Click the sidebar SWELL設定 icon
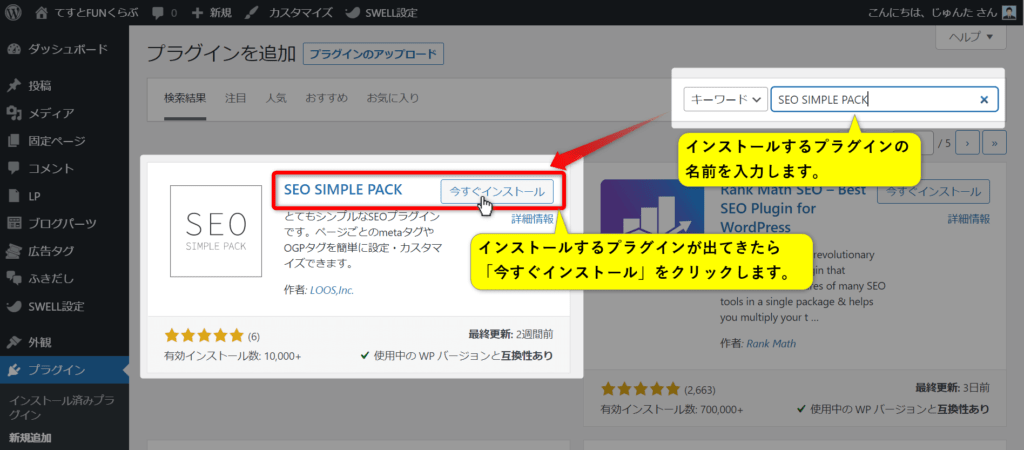 point(14,306)
